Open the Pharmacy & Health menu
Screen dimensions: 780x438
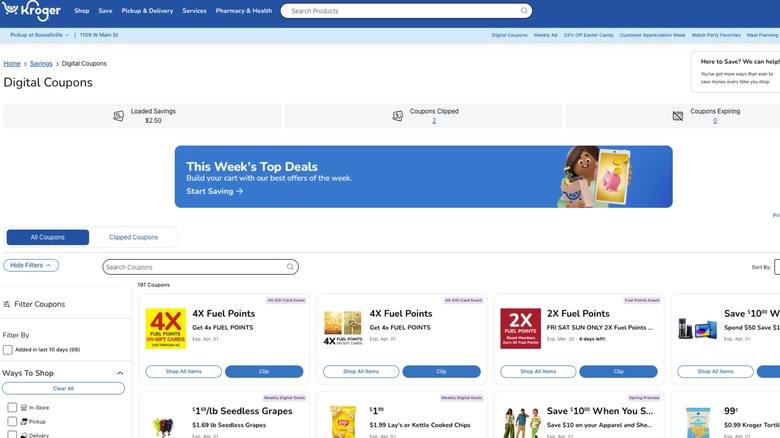coord(244,11)
